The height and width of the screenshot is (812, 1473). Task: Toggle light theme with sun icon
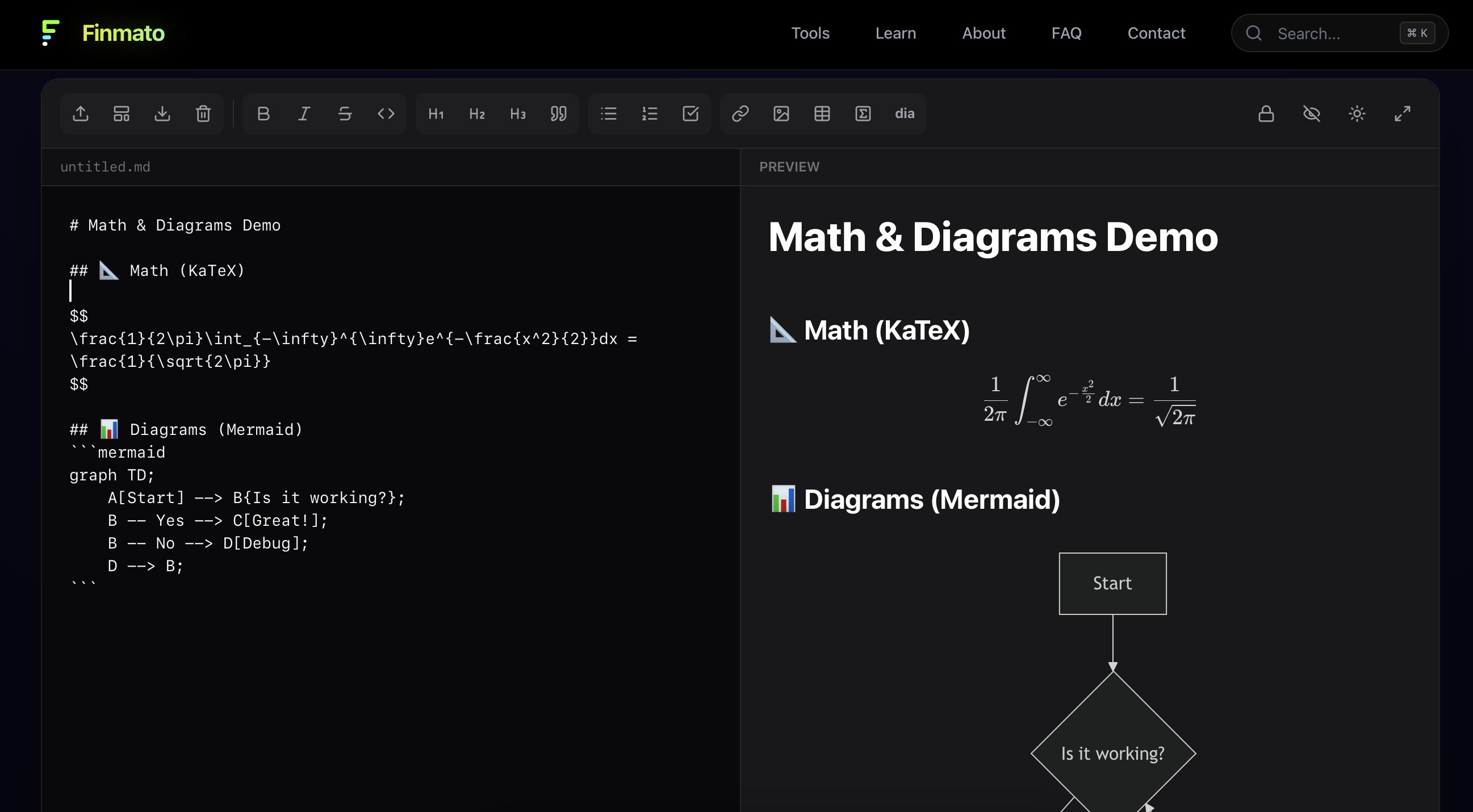click(x=1357, y=114)
